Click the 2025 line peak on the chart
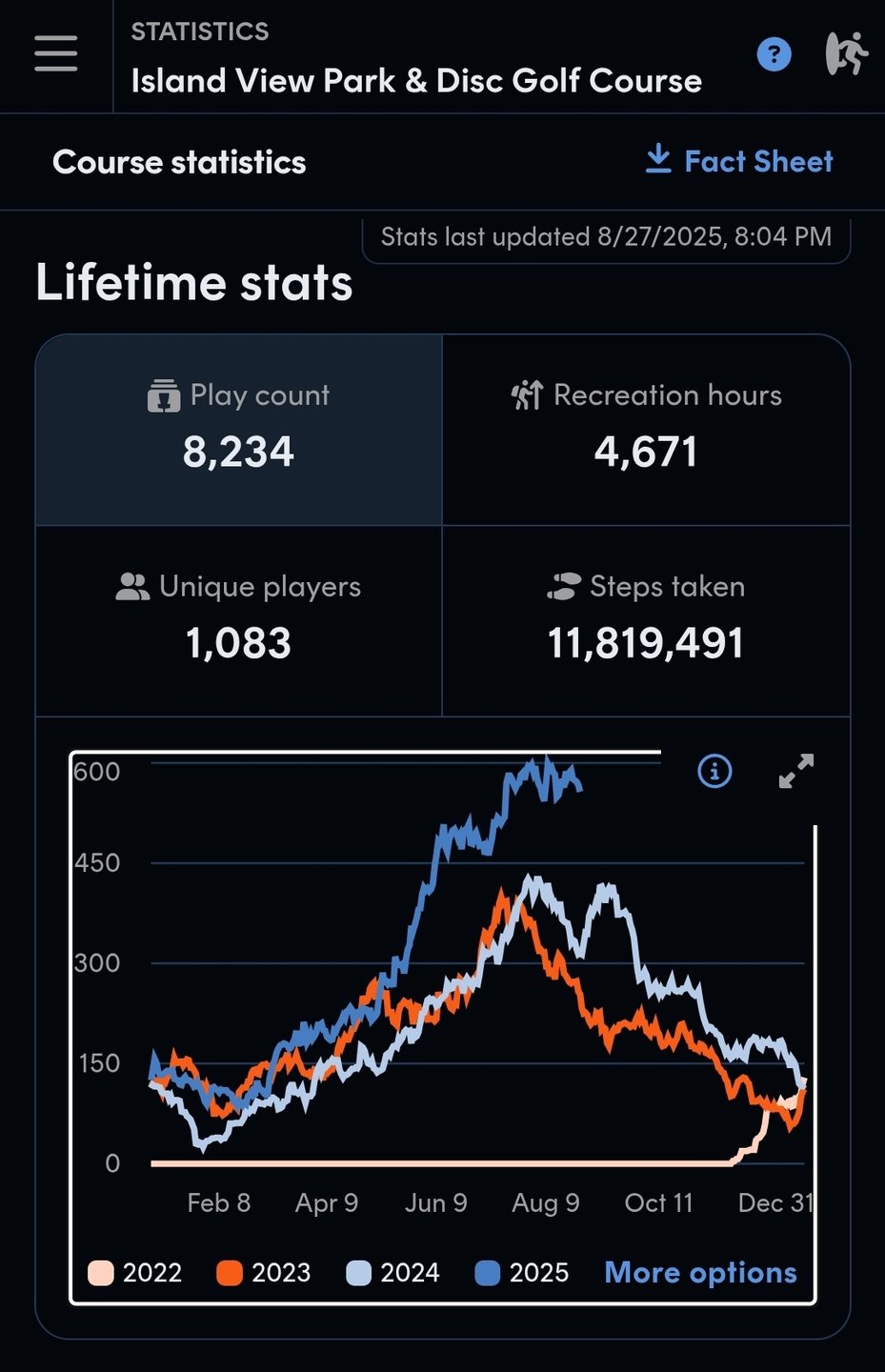The image size is (885, 1372). click(x=546, y=761)
